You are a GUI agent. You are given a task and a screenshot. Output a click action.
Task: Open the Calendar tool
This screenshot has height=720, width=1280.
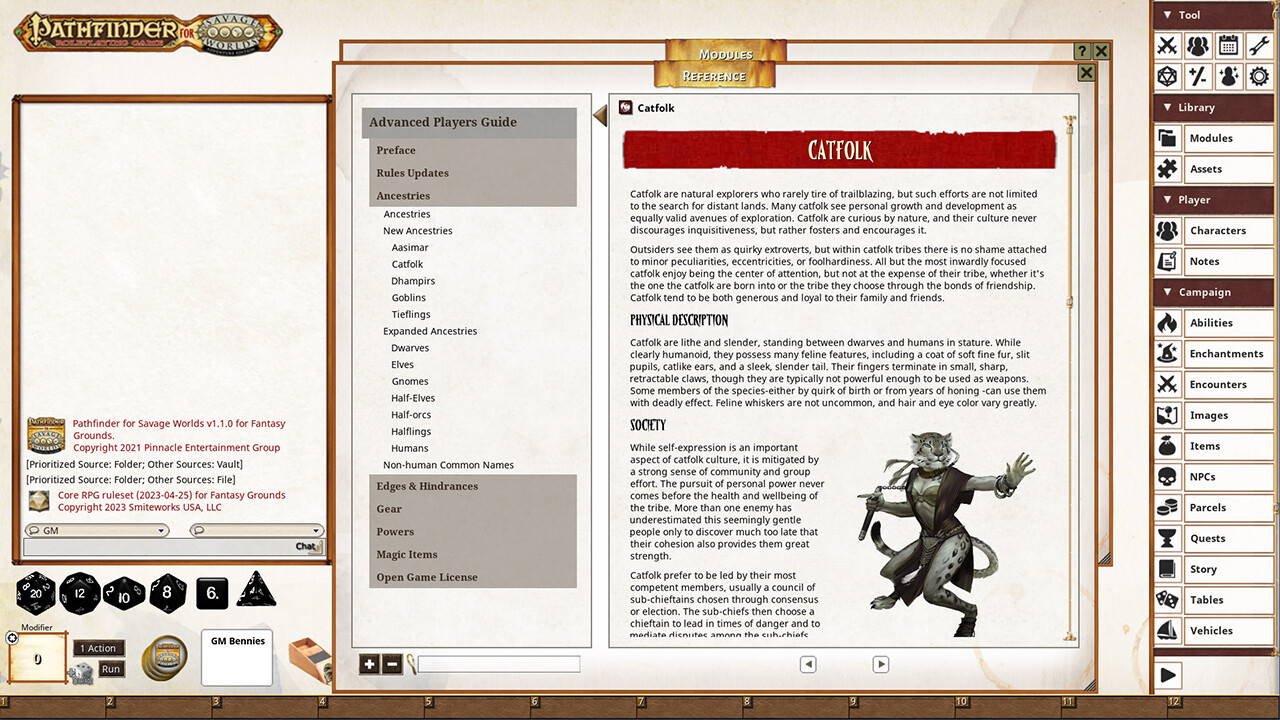pos(1230,46)
